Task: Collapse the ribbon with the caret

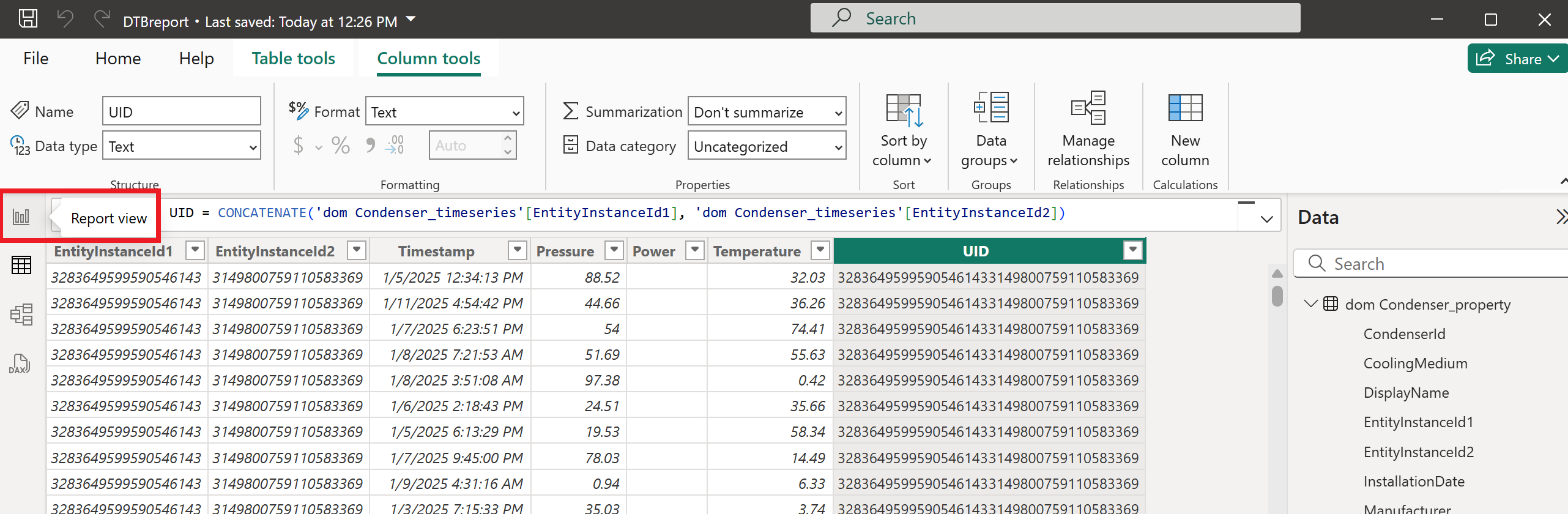Action: pyautogui.click(x=1563, y=181)
